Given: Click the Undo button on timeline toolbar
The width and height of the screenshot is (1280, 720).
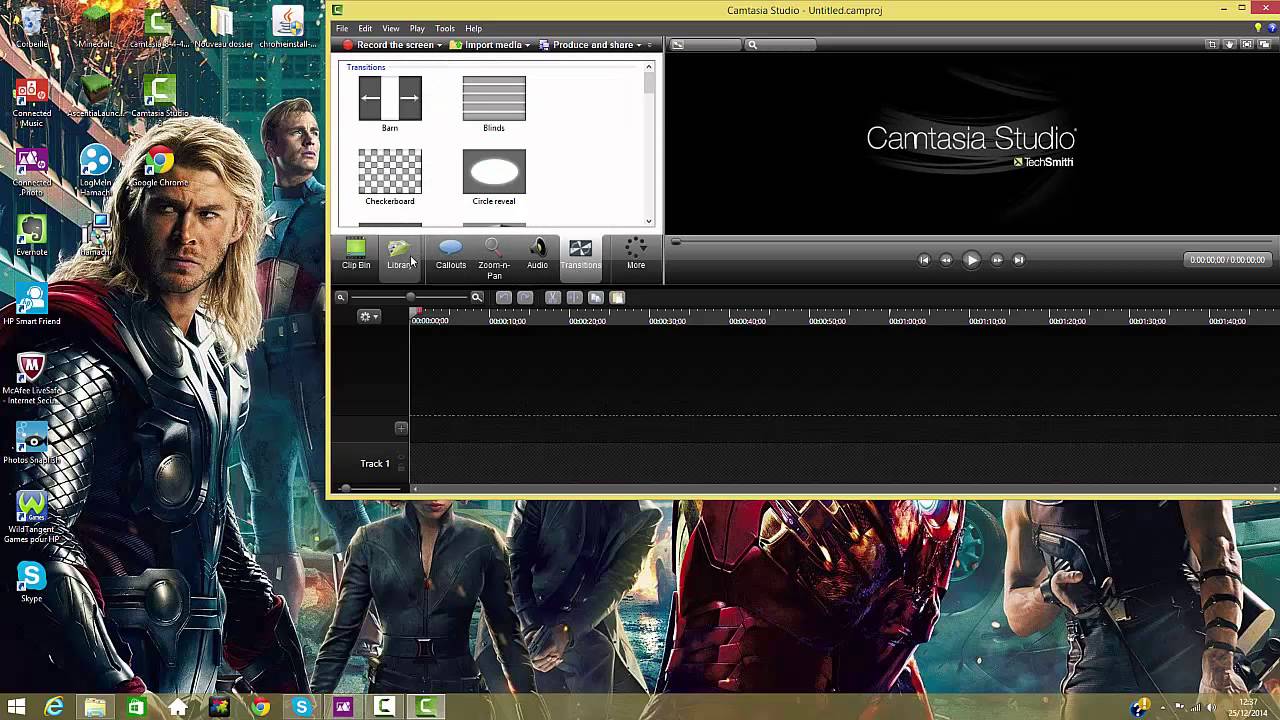Looking at the screenshot, I should coord(504,297).
